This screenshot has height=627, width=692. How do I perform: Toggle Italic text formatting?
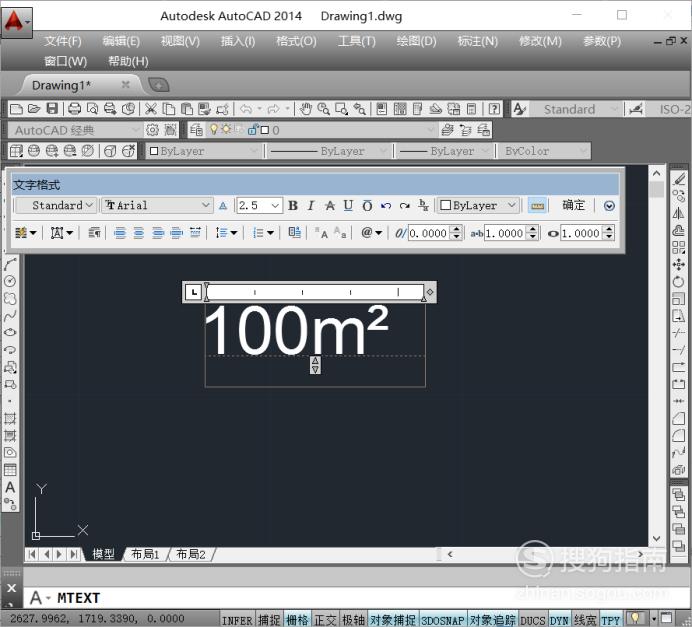coord(311,206)
